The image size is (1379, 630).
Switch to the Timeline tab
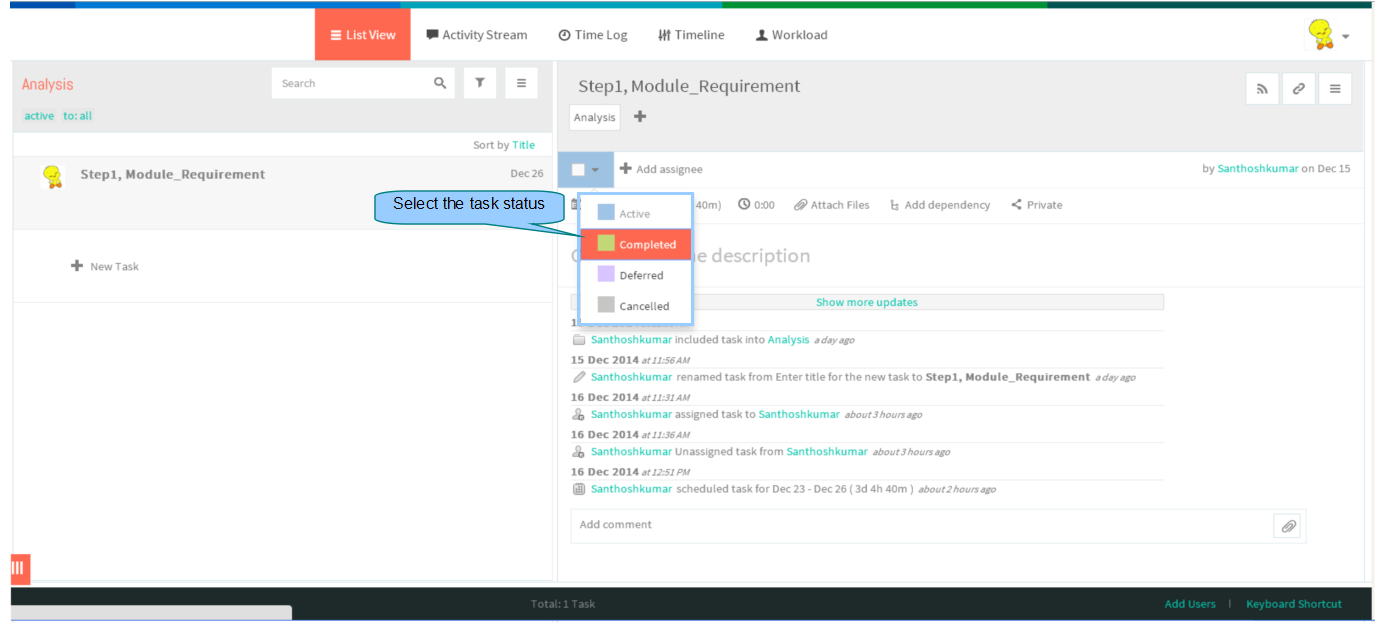[690, 35]
